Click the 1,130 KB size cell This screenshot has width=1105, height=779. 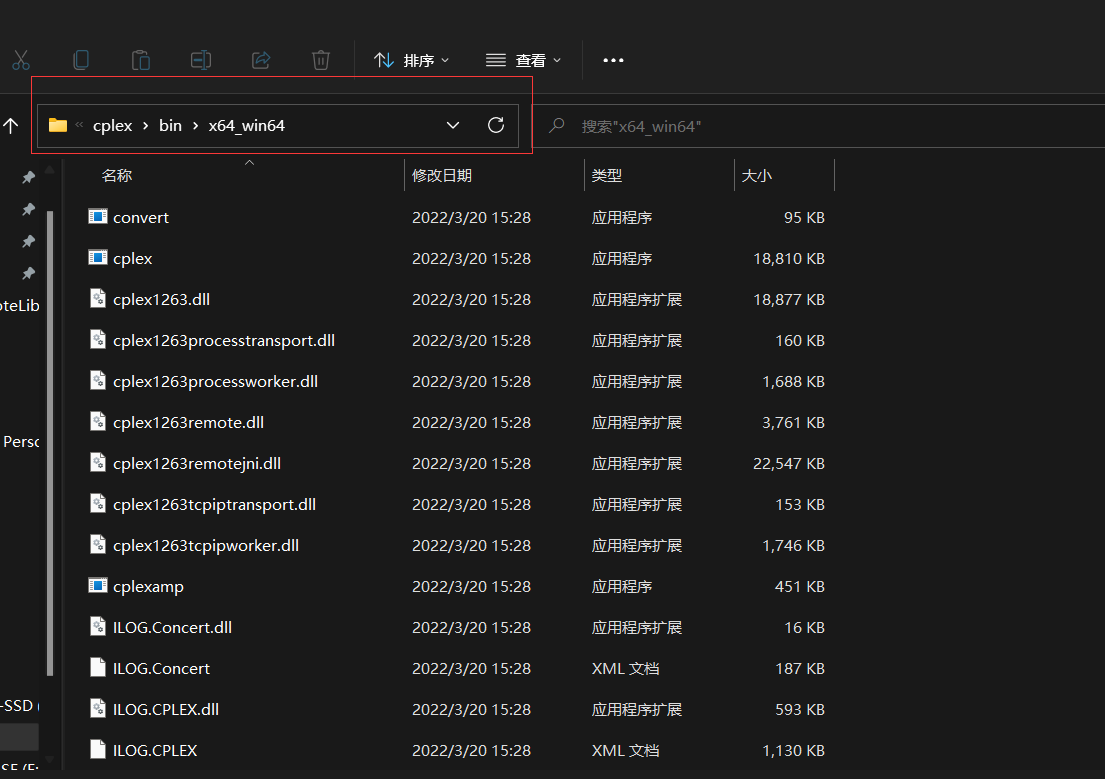click(x=793, y=750)
